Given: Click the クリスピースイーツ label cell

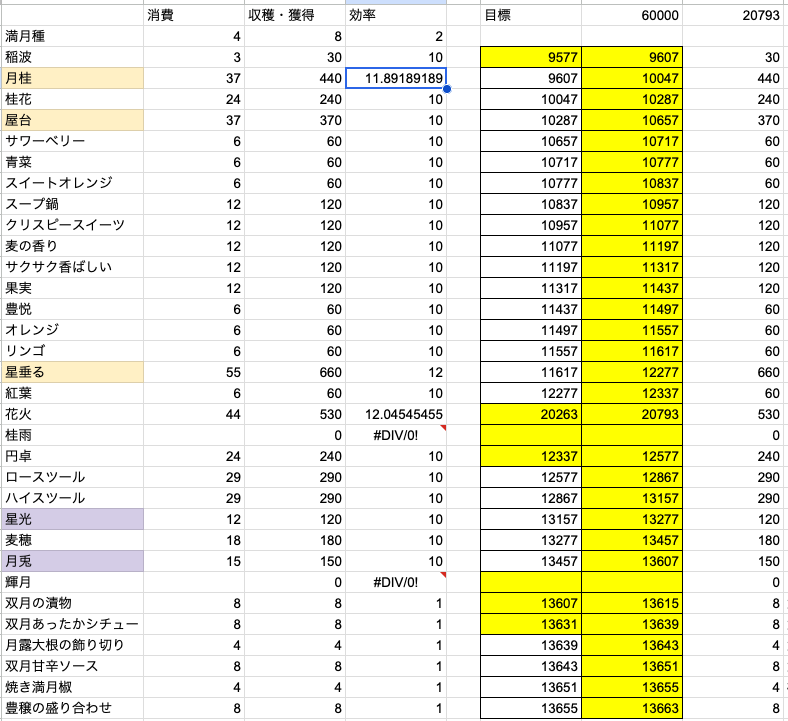Looking at the screenshot, I should (72, 225).
